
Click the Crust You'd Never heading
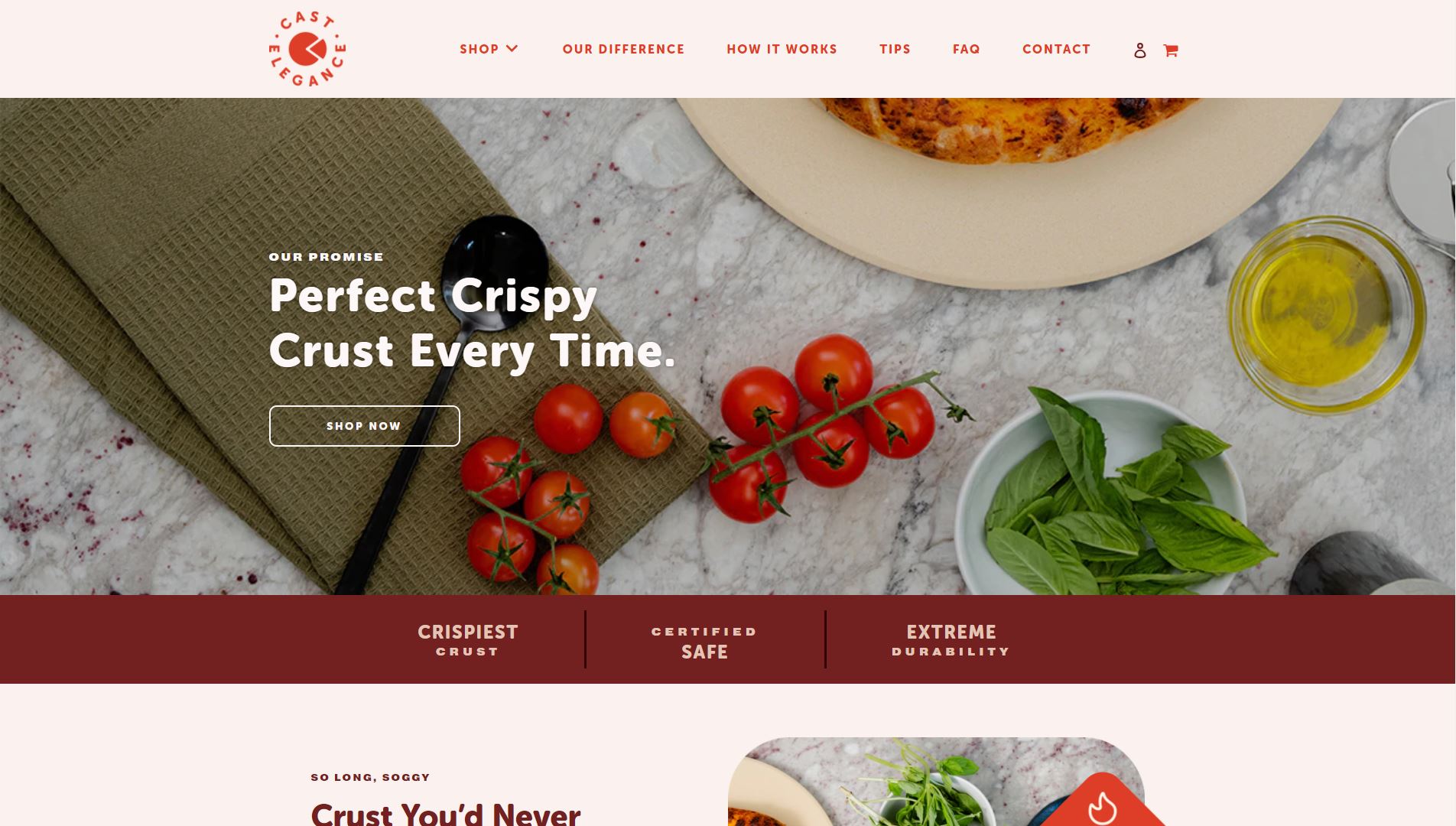(x=446, y=813)
